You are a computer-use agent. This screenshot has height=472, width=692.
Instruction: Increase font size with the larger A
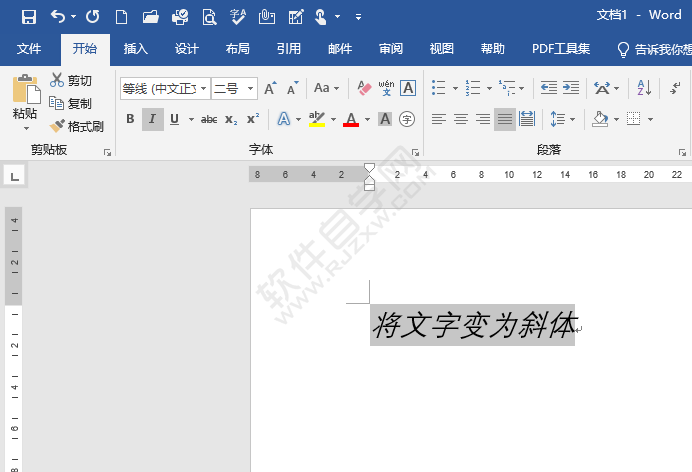point(271,88)
